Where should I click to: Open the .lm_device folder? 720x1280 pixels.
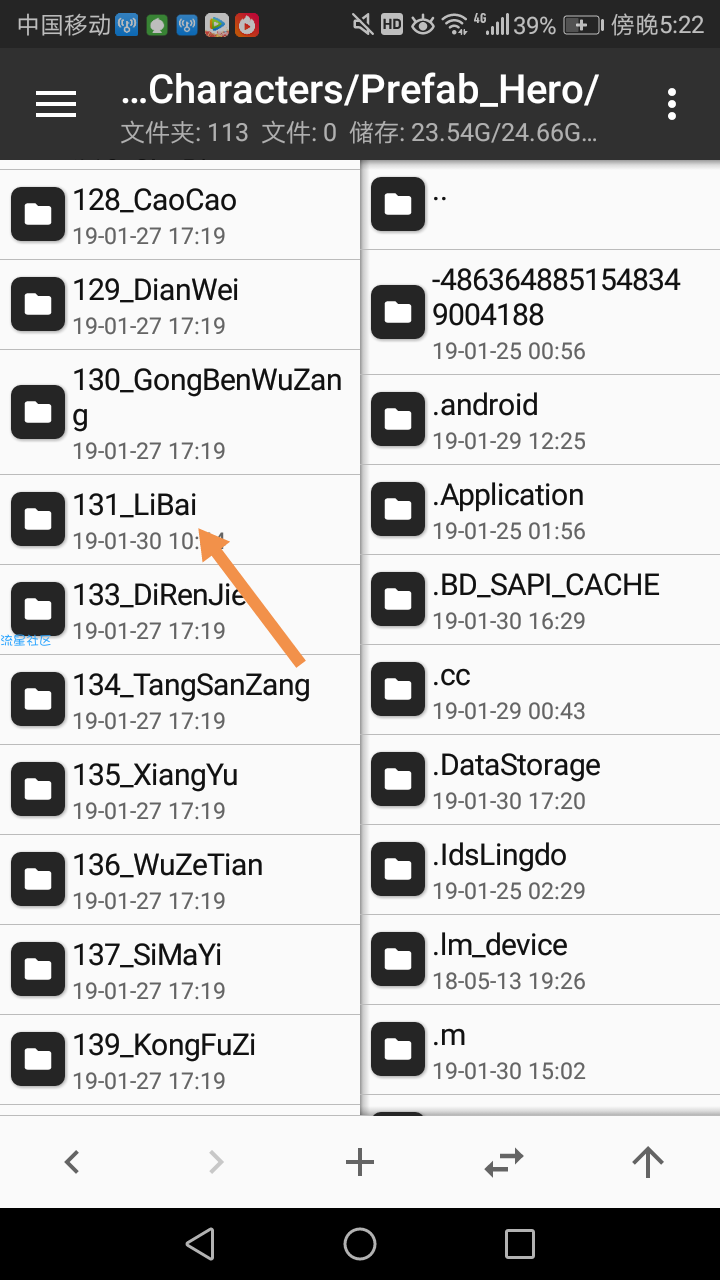[540, 960]
